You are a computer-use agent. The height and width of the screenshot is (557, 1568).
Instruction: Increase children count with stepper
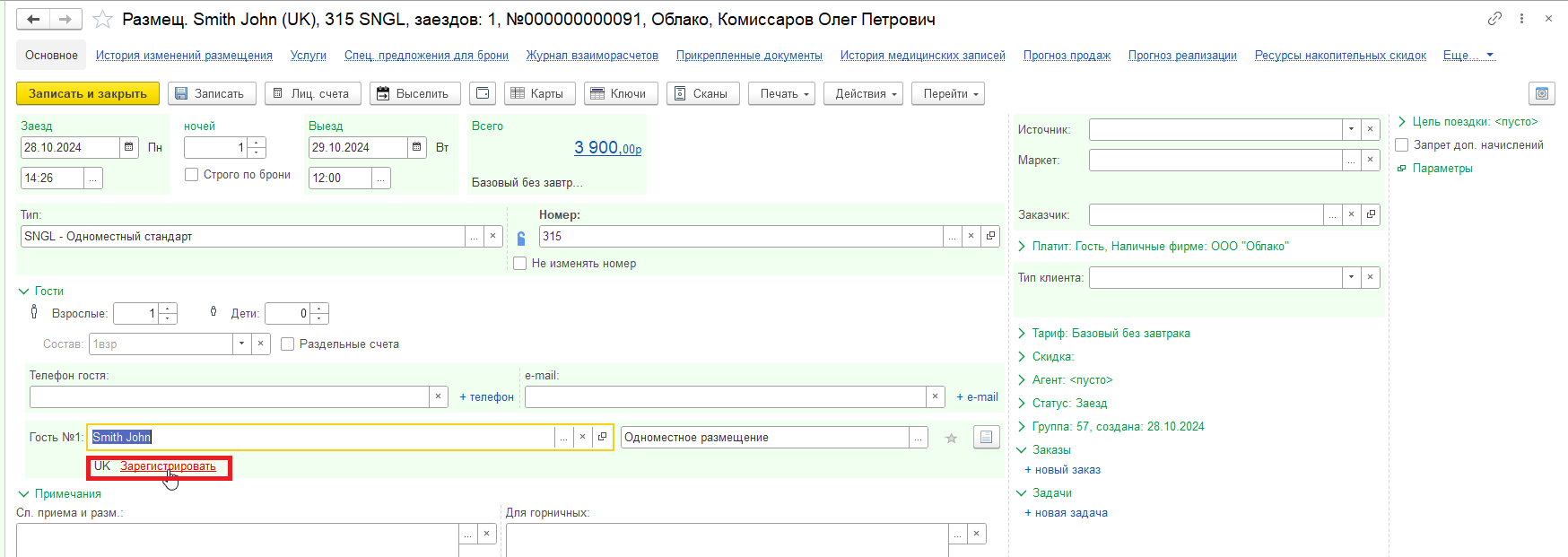[319, 308]
